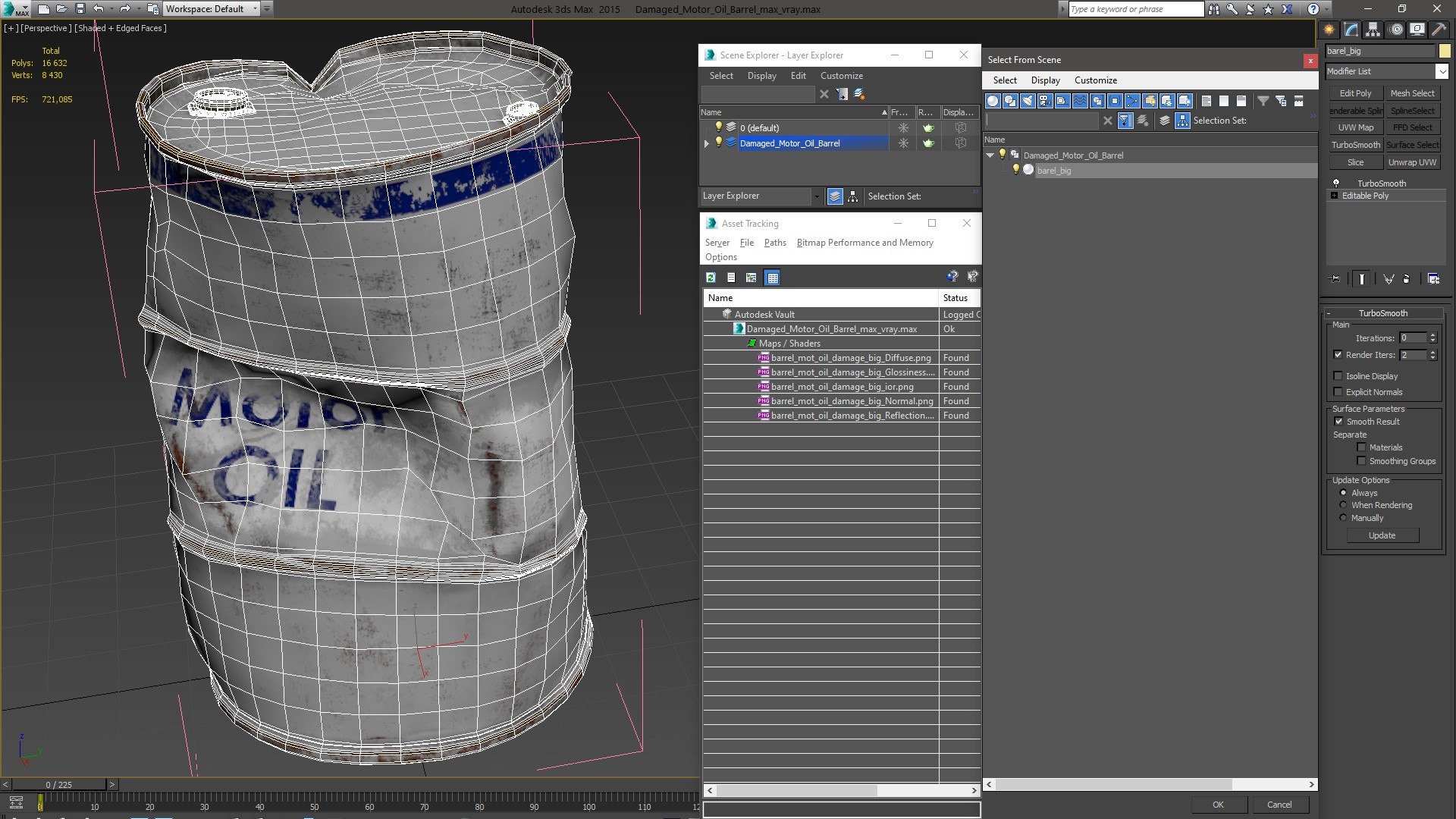
Task: Click the Select None icon in Select From Scene
Action: click(1224, 101)
